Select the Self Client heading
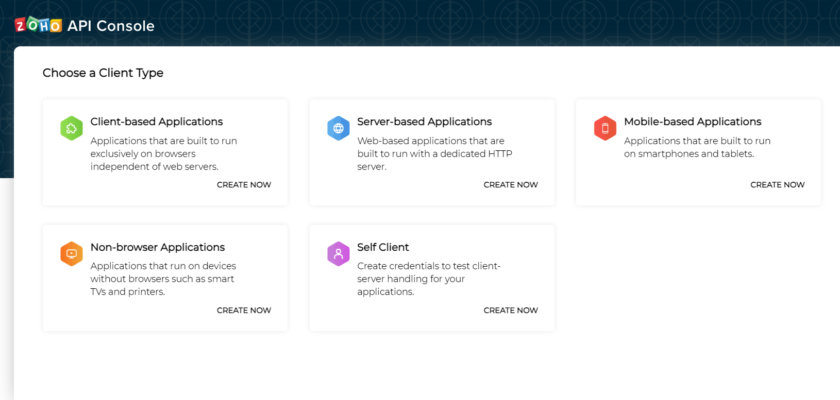Viewport: 840px width, 400px height. [x=383, y=247]
